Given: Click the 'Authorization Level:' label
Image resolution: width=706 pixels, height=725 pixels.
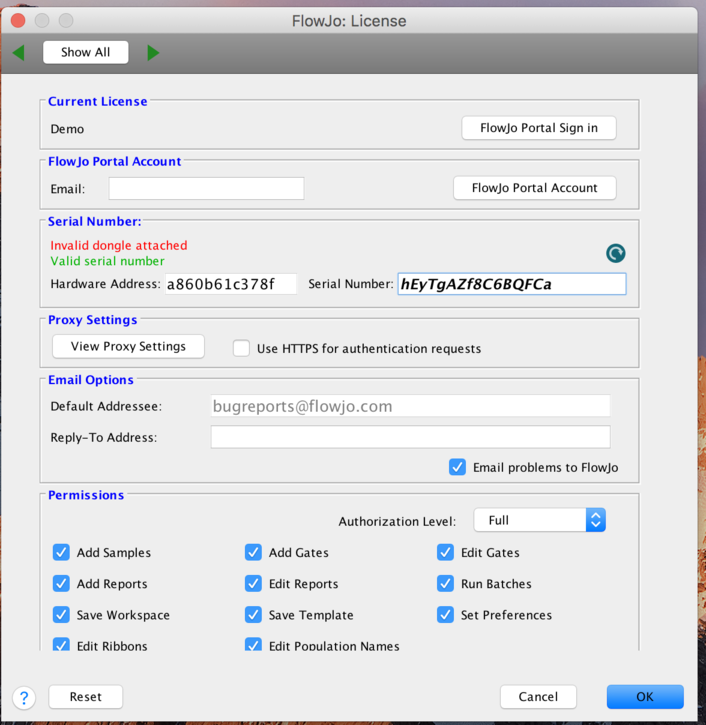Looking at the screenshot, I should click(x=397, y=522).
